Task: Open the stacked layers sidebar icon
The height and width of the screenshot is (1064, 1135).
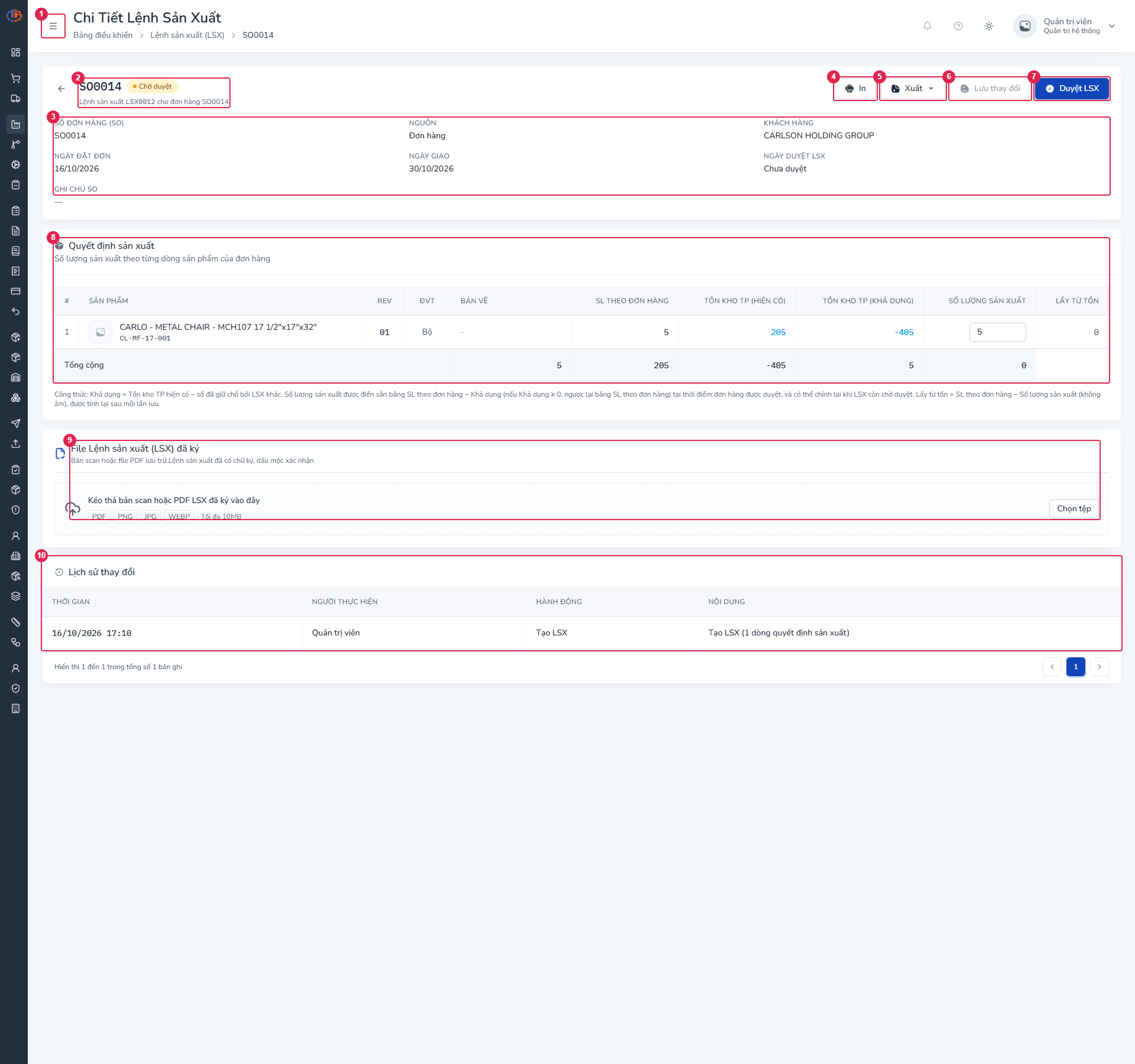Action: [x=16, y=596]
